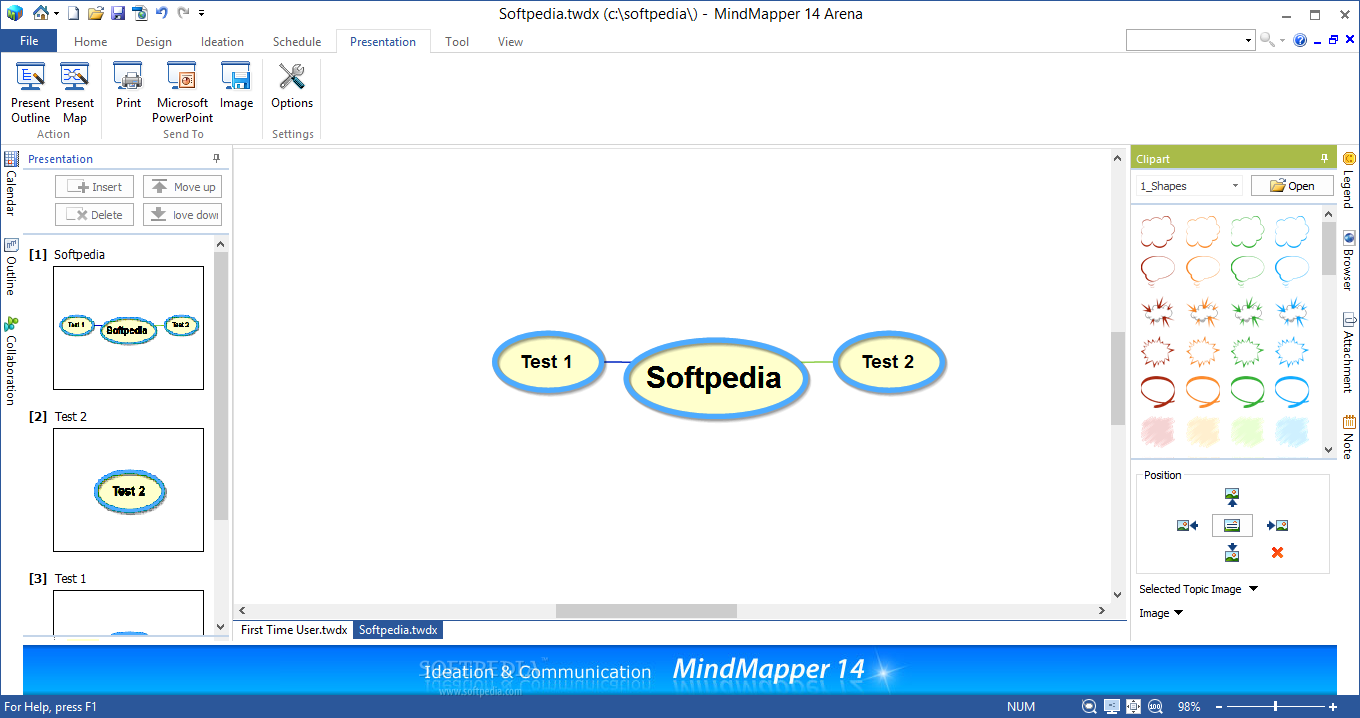Image resolution: width=1360 pixels, height=718 pixels.
Task: Create a new document from quick access toolbar
Action: (74, 13)
